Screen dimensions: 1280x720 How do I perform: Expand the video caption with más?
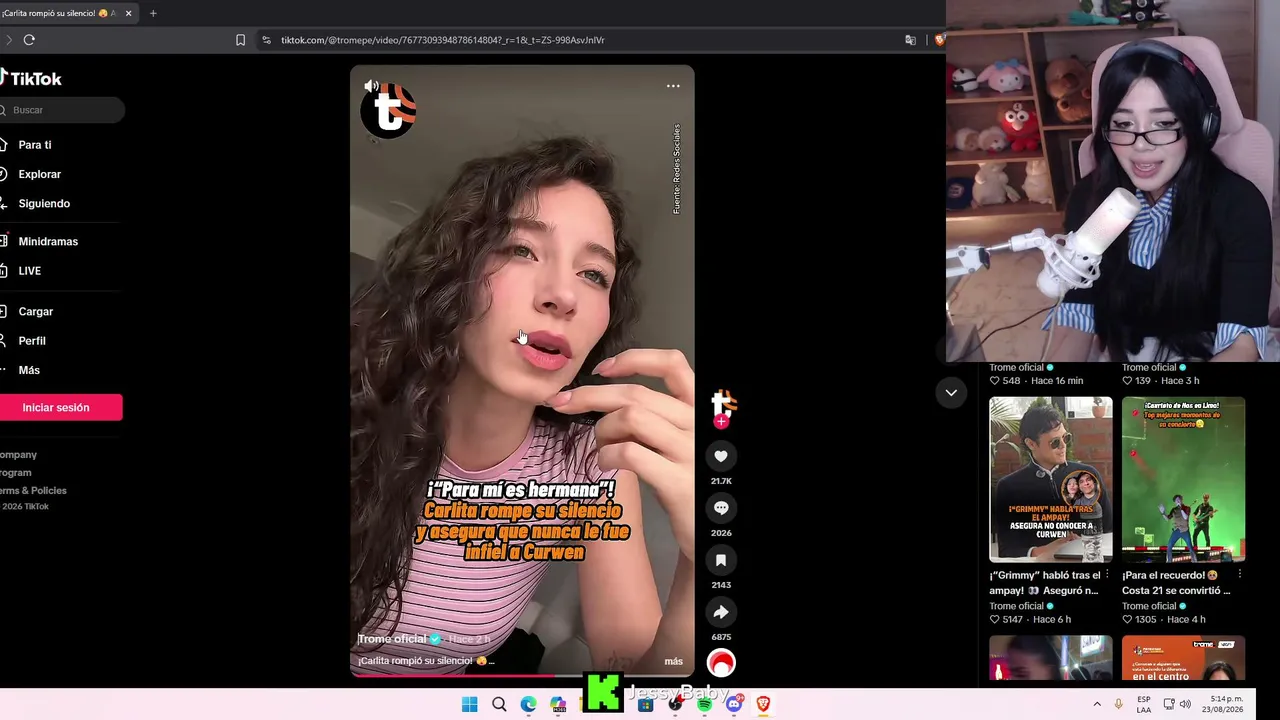tap(673, 661)
